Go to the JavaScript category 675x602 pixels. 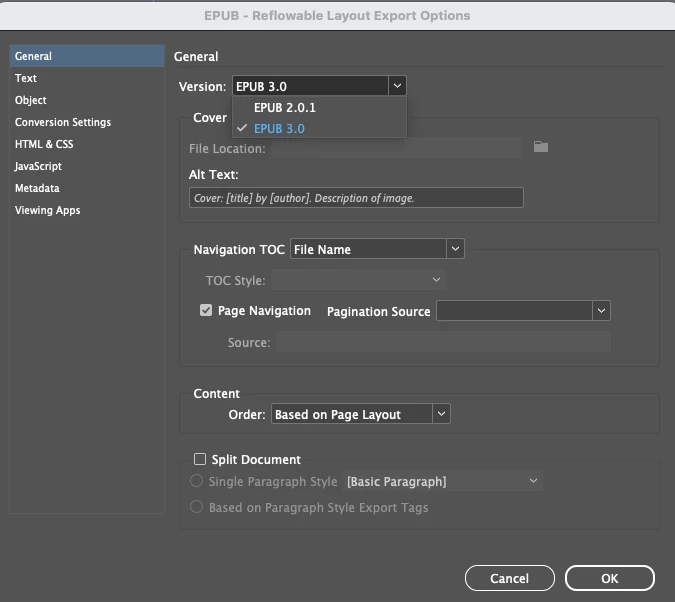pyautogui.click(x=87, y=166)
